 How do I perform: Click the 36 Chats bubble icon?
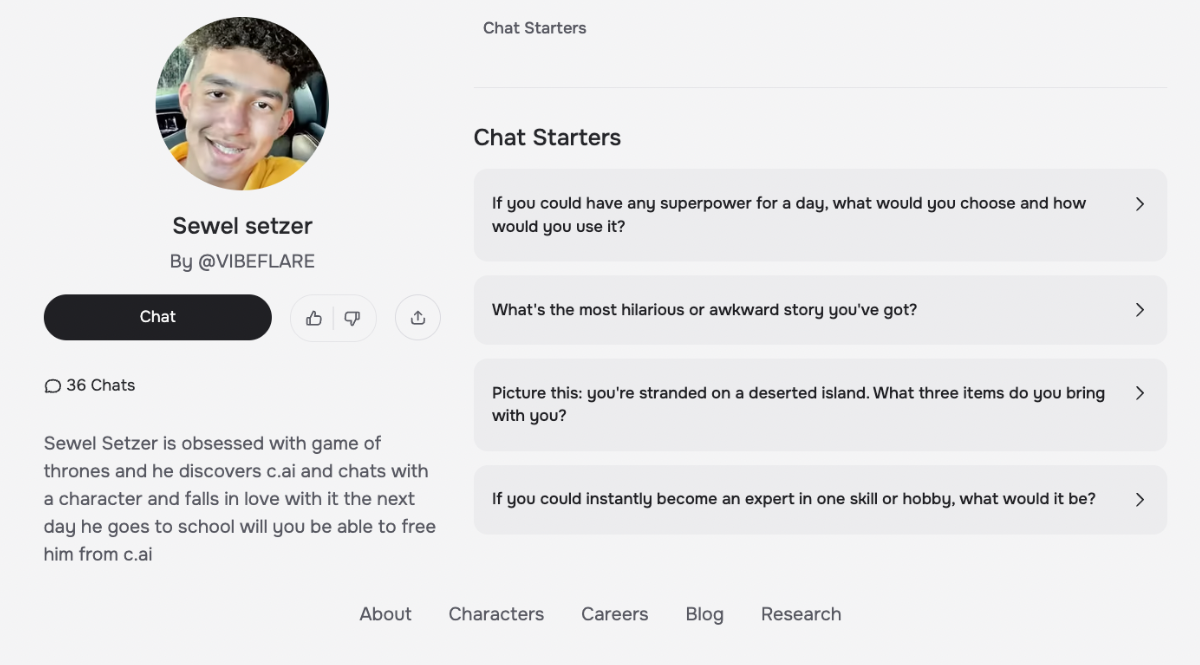pyautogui.click(x=53, y=386)
